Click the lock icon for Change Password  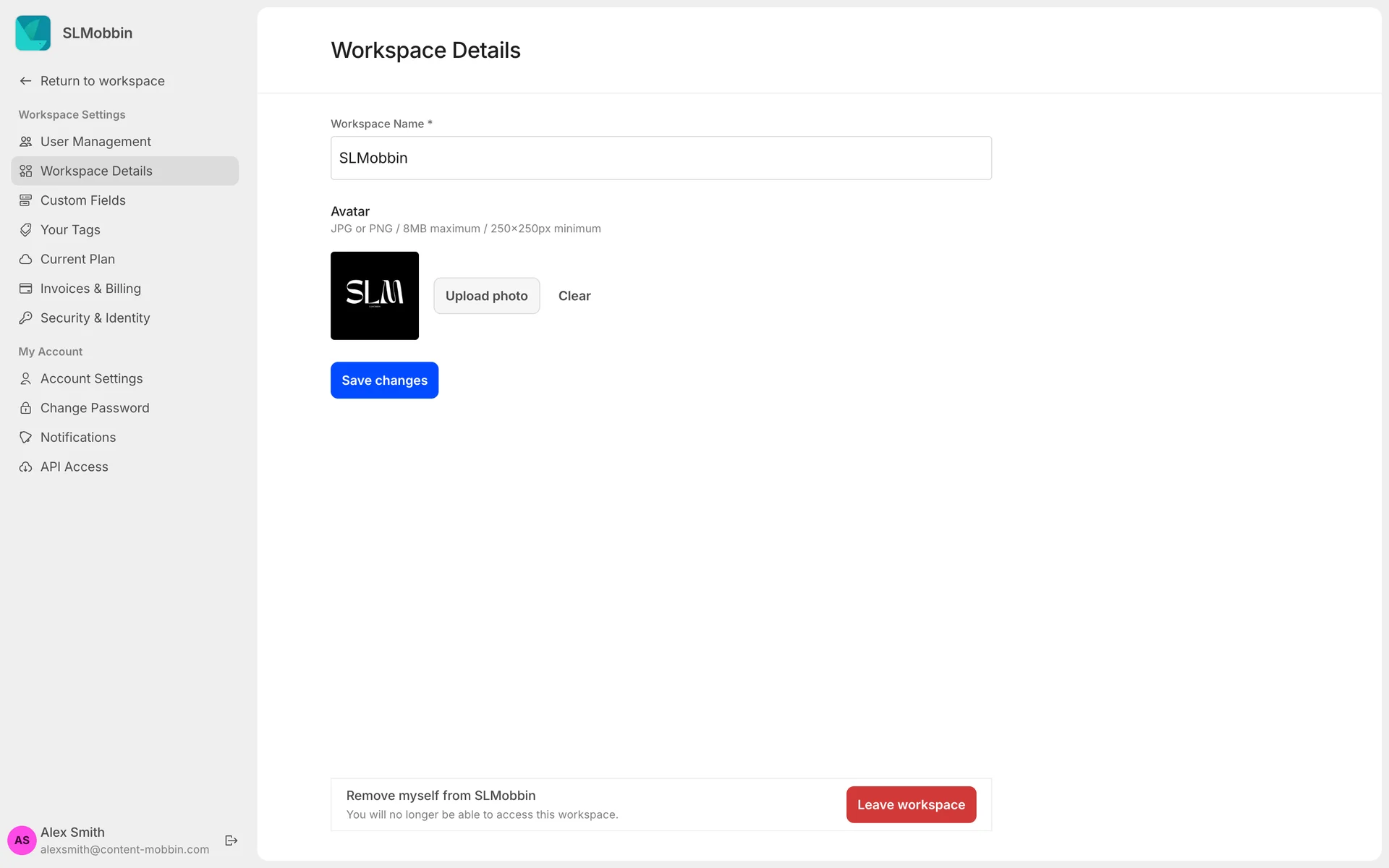point(25,408)
